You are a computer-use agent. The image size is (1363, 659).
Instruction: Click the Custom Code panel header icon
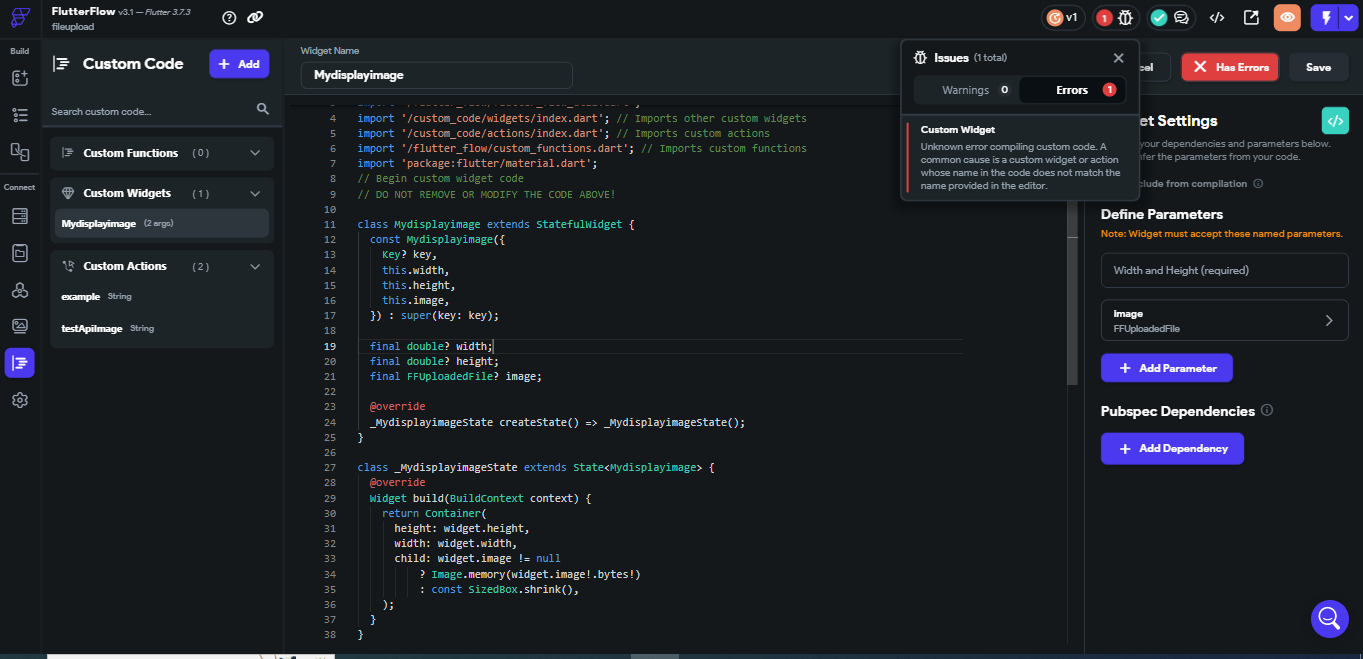click(61, 64)
